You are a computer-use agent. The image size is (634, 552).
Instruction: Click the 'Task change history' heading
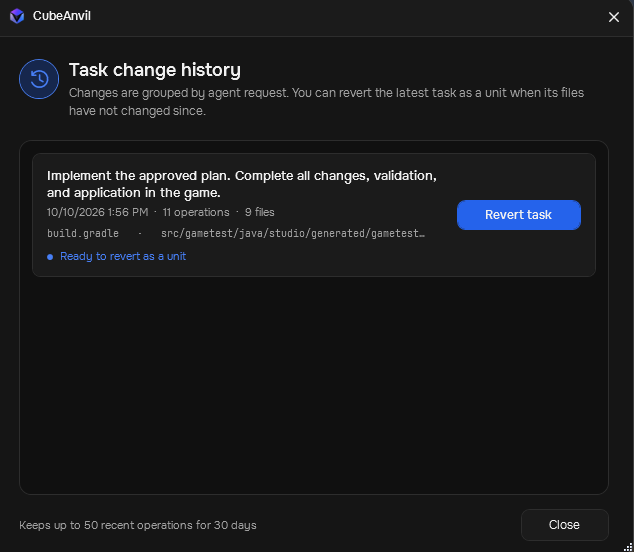[155, 70]
